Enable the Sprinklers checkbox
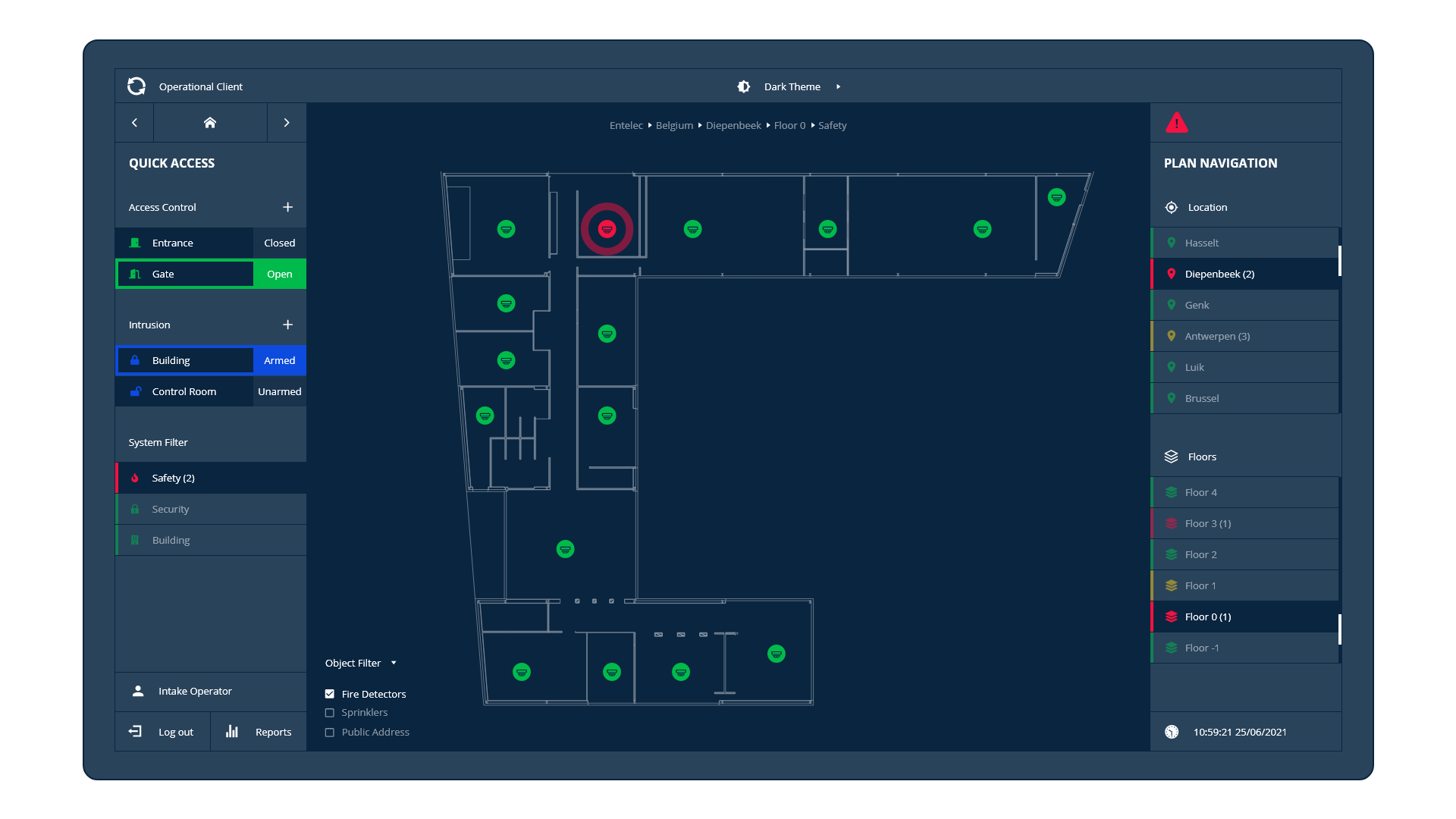 [x=330, y=713]
